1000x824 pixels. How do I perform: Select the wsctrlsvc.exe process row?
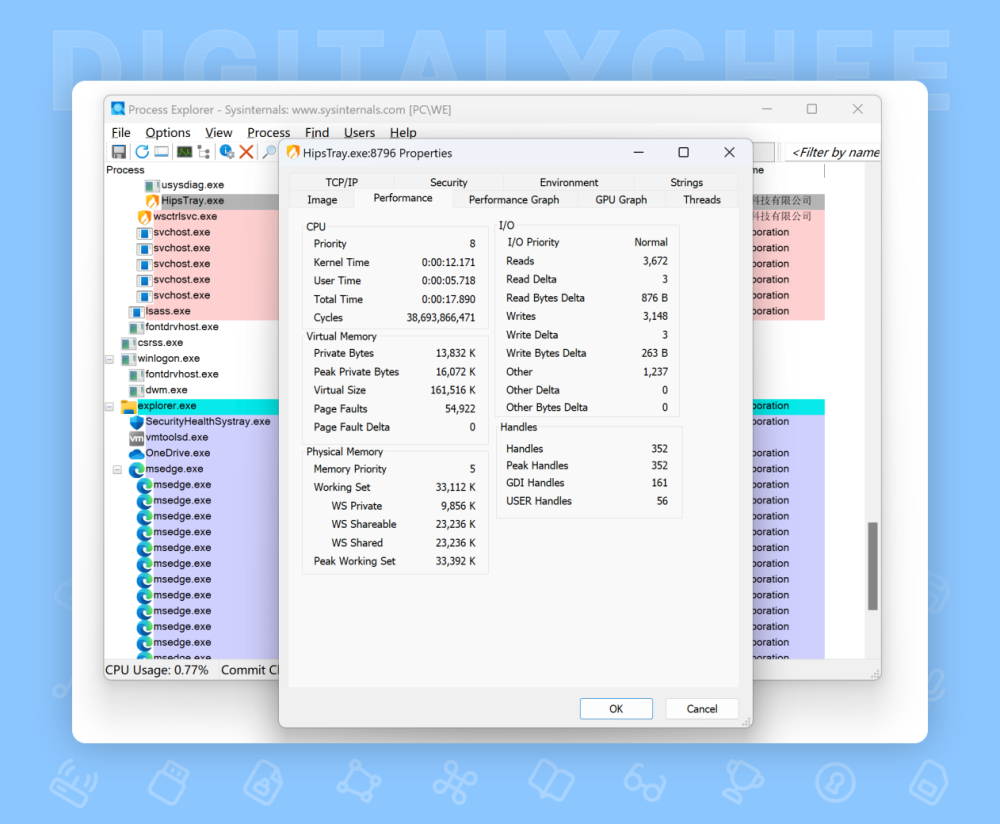[x=185, y=217]
